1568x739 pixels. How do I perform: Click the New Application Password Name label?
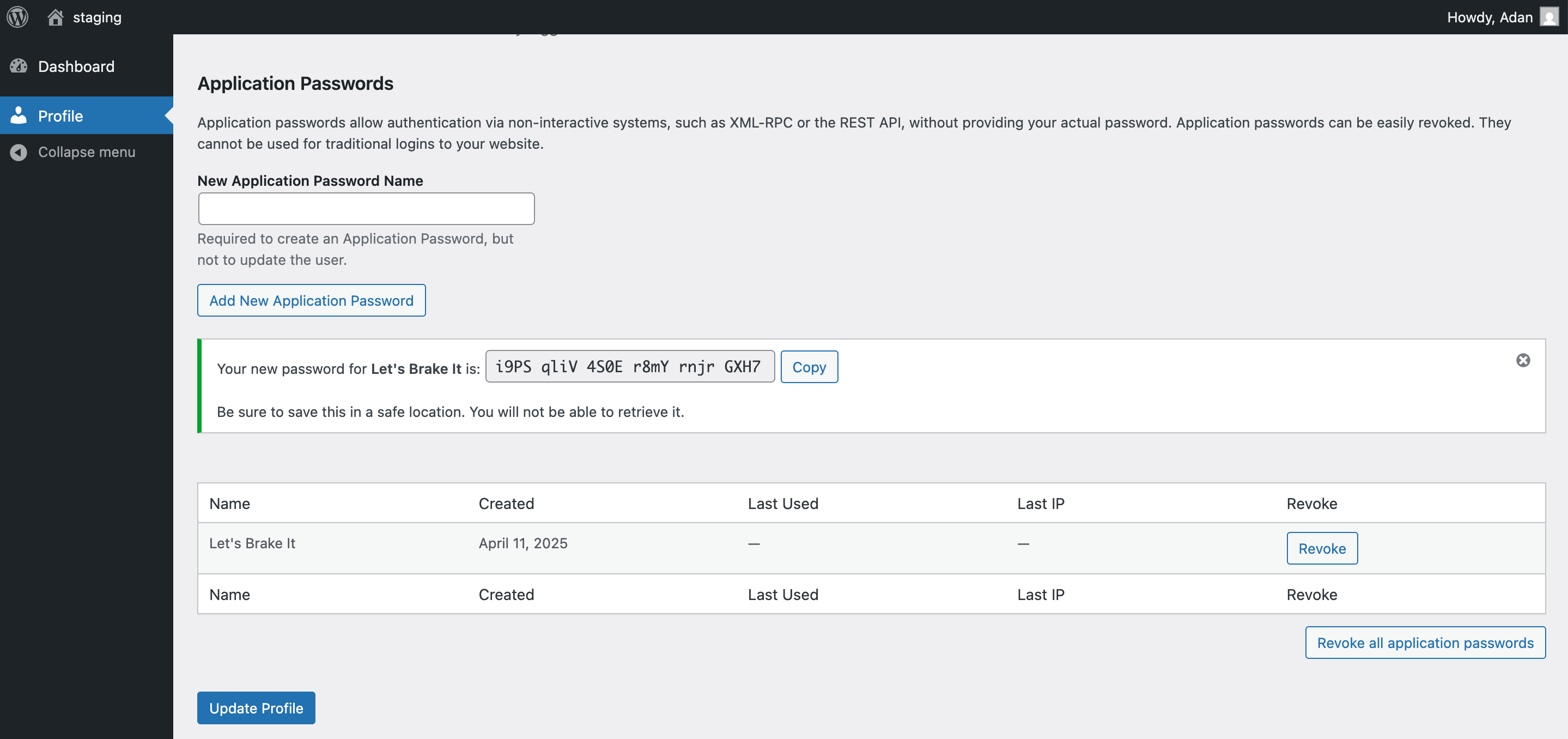point(310,181)
